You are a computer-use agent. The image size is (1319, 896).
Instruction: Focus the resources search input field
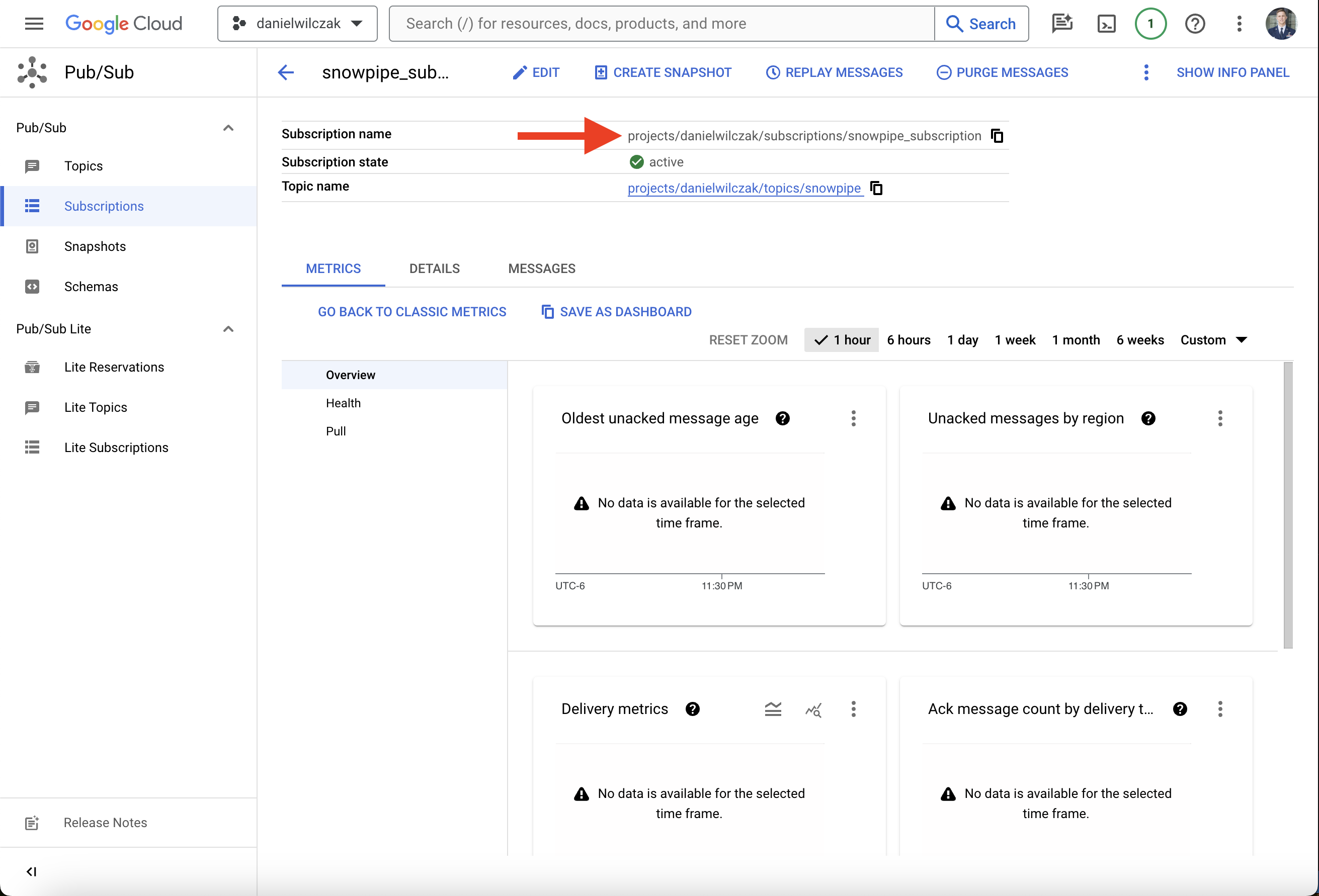point(662,24)
